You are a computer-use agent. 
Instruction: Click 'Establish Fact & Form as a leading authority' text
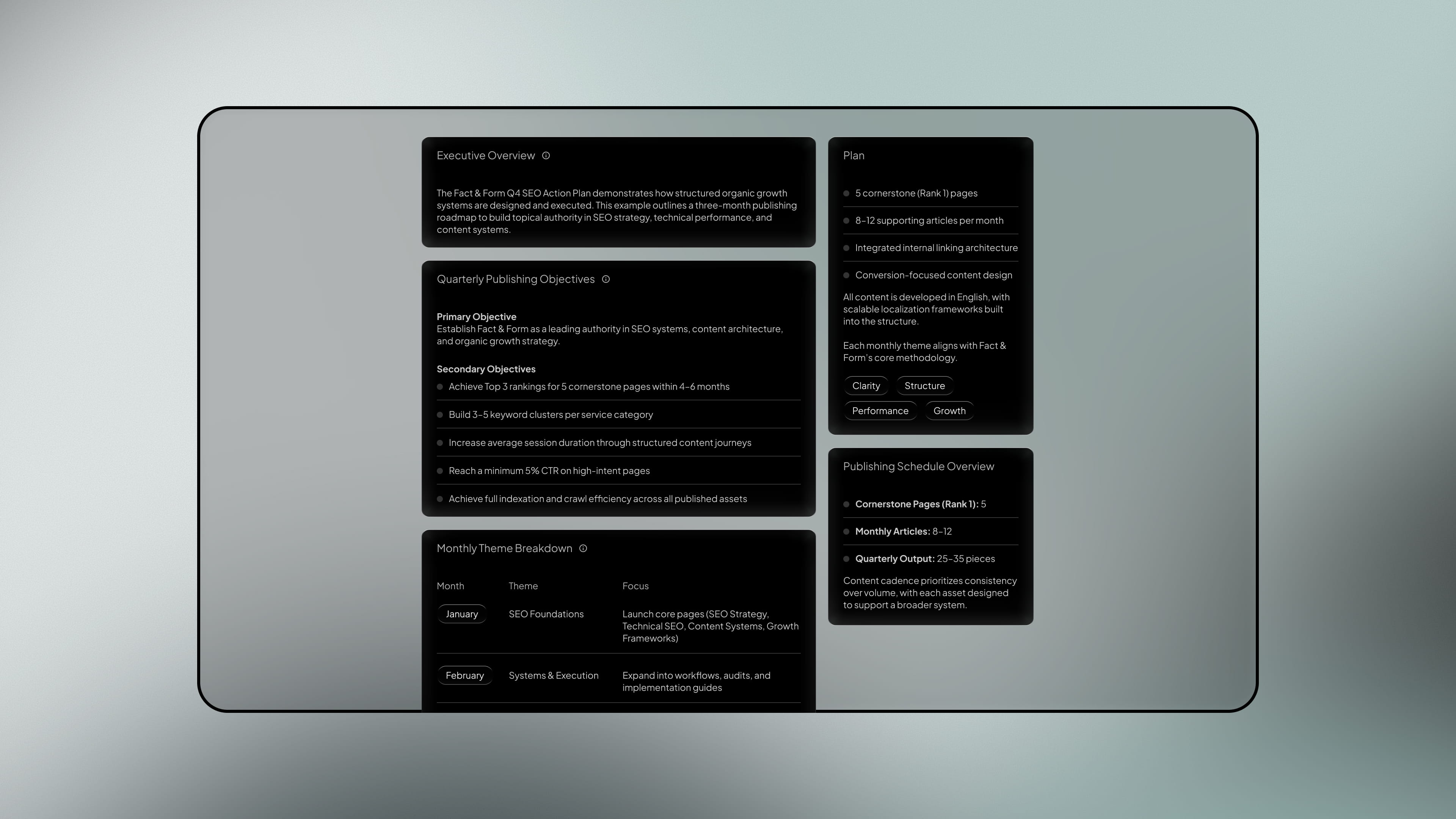pos(609,335)
